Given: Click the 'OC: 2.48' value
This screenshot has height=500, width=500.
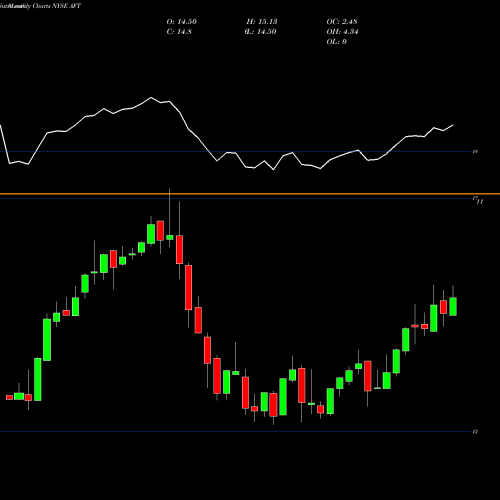Looking at the screenshot, I should [x=342, y=22].
